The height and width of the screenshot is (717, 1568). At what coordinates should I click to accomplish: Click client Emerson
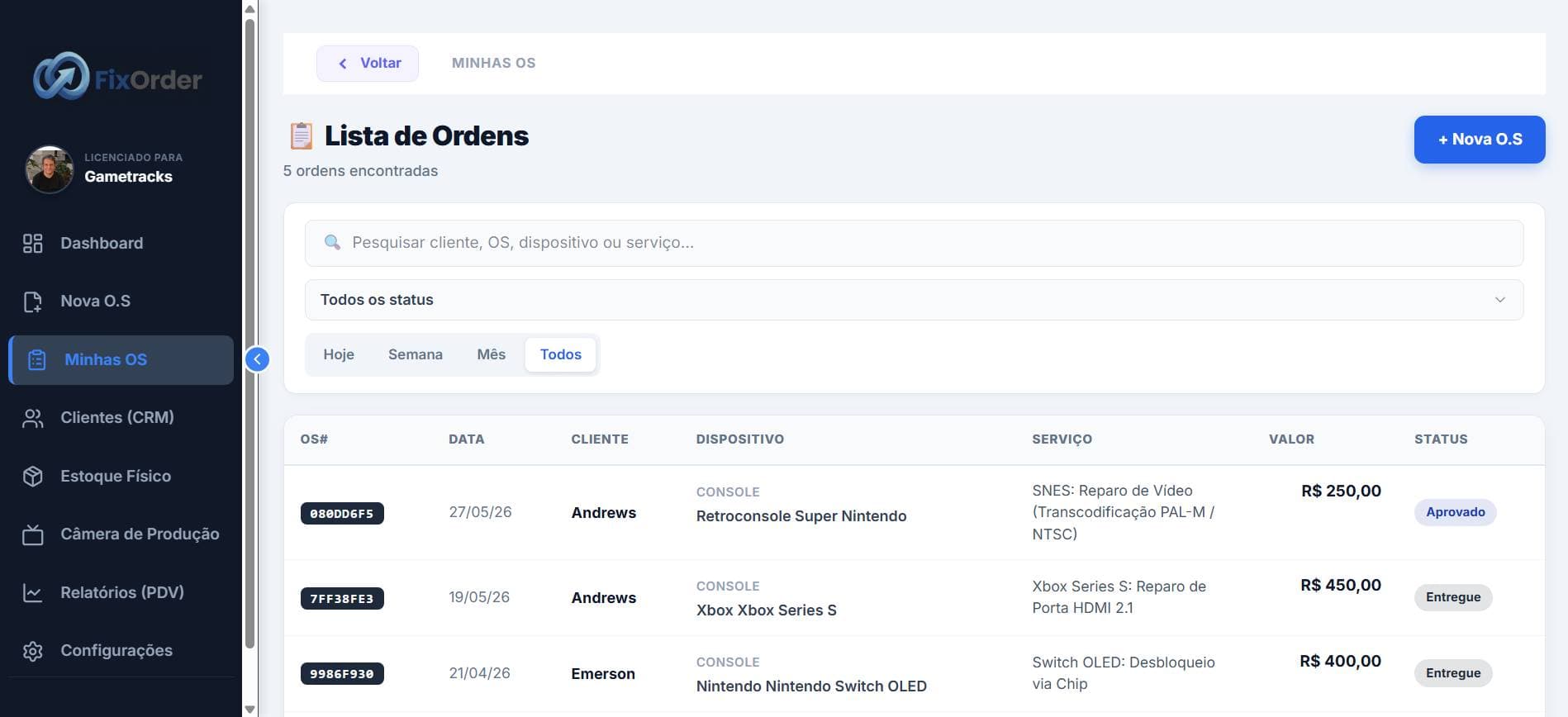(603, 674)
